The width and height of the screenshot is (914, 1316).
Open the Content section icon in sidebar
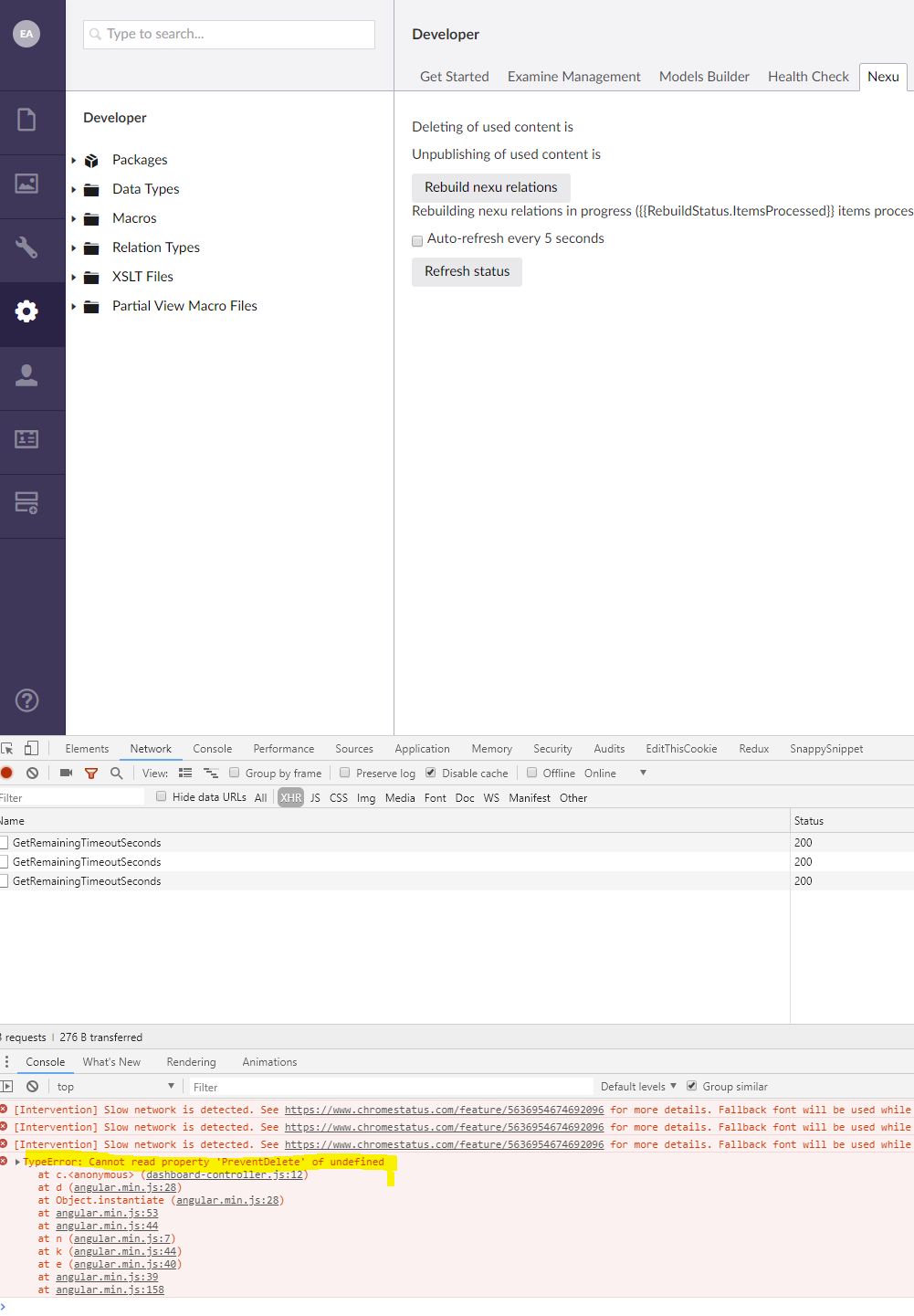(26, 120)
